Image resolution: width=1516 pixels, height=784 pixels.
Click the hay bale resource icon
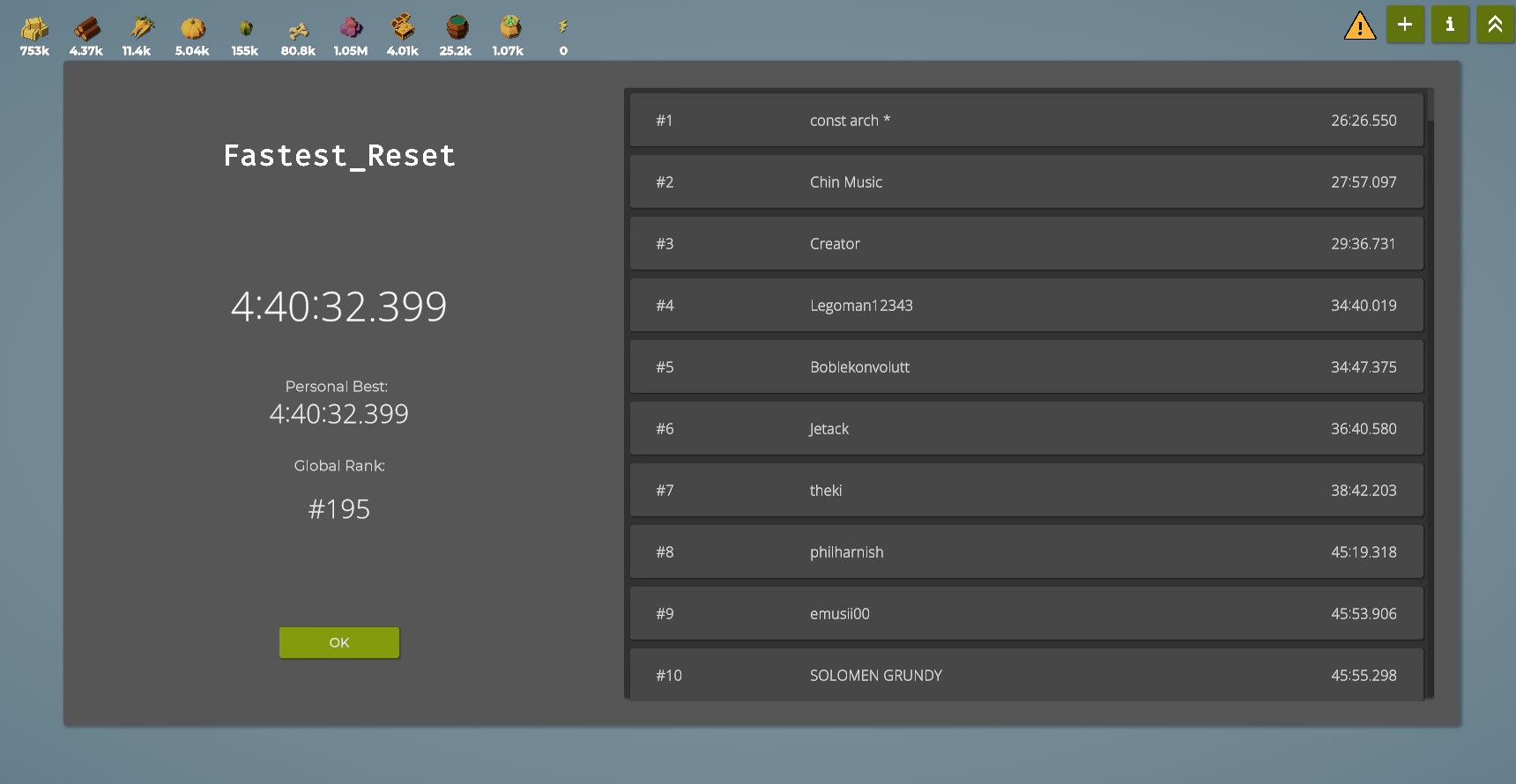pyautogui.click(x=34, y=29)
